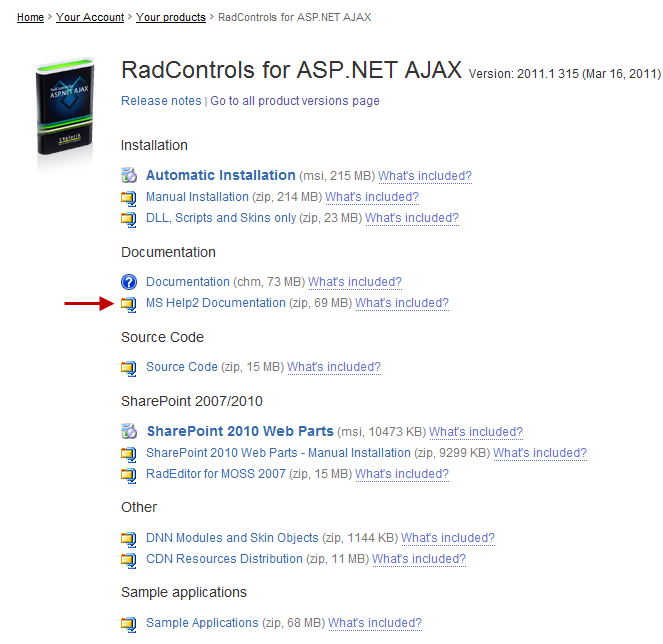Click SharePoint Web Parts Manual Installation zip icon
Viewport: 663px width, 644px height.
click(x=129, y=453)
